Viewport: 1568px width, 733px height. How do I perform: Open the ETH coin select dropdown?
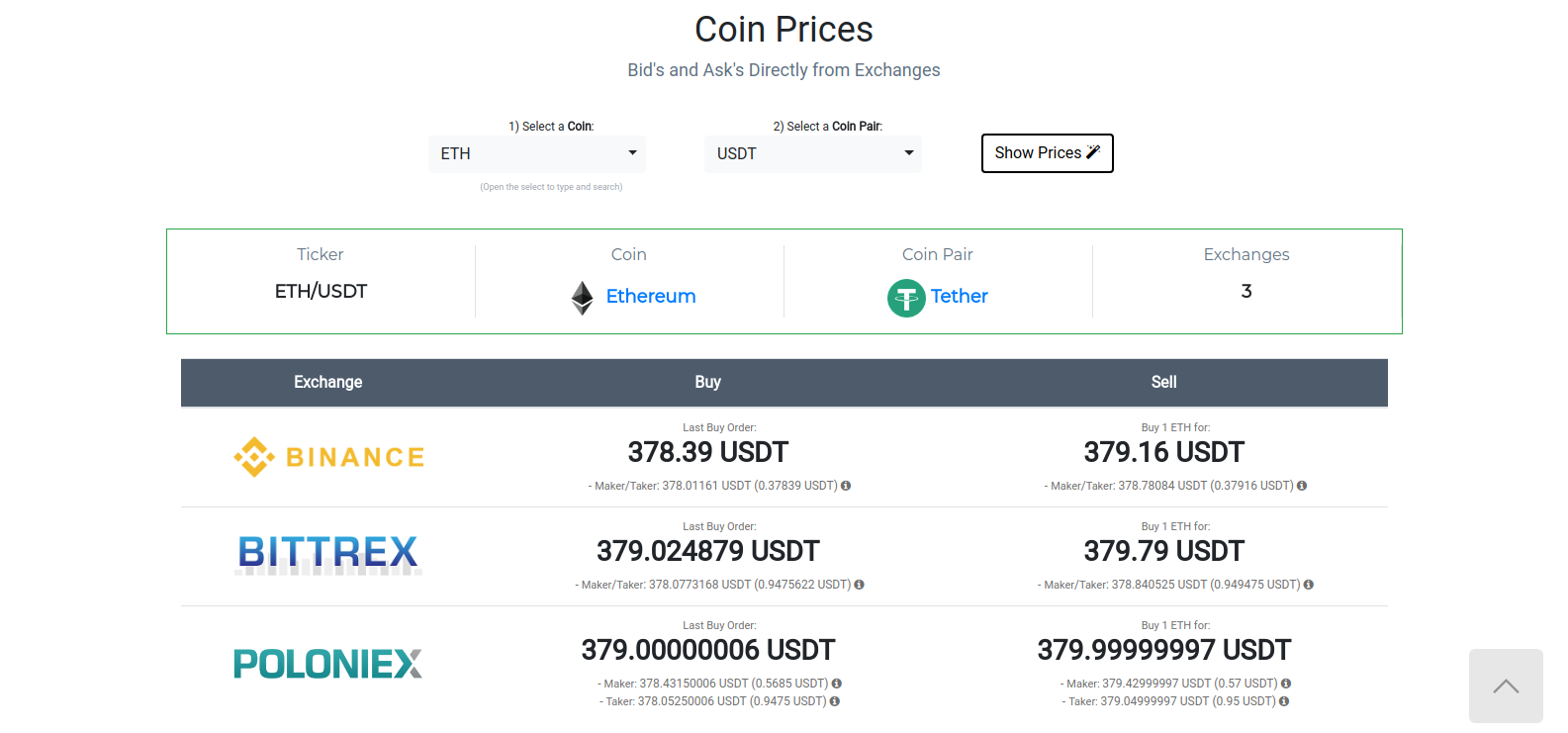(537, 153)
